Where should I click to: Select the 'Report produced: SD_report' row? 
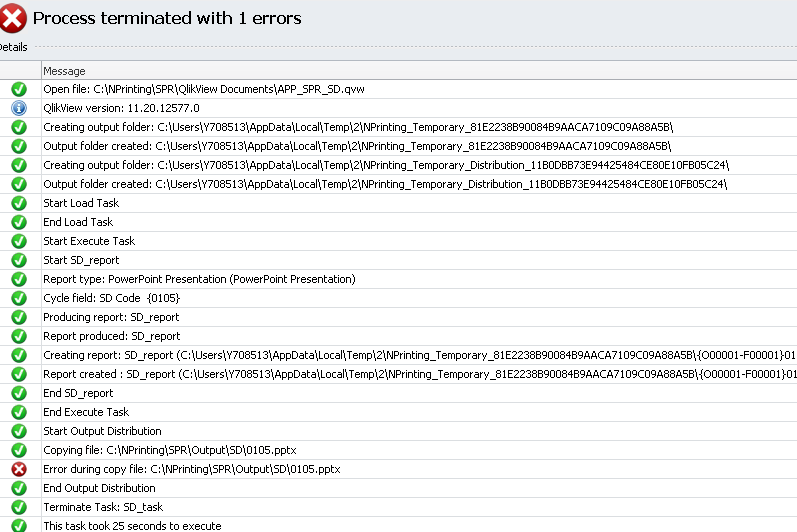tap(111, 336)
